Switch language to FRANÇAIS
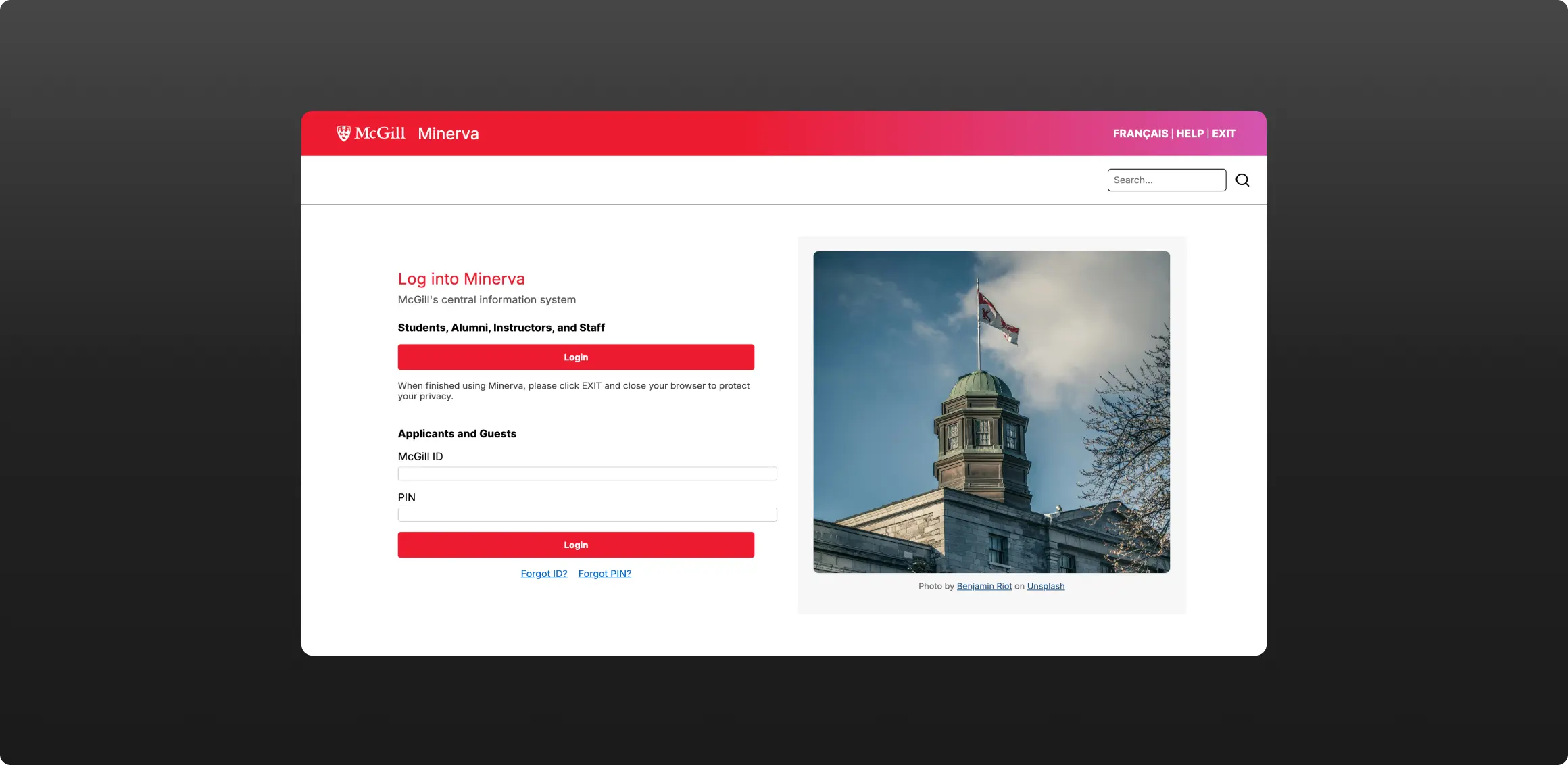The height and width of the screenshot is (765, 1568). [x=1140, y=134]
